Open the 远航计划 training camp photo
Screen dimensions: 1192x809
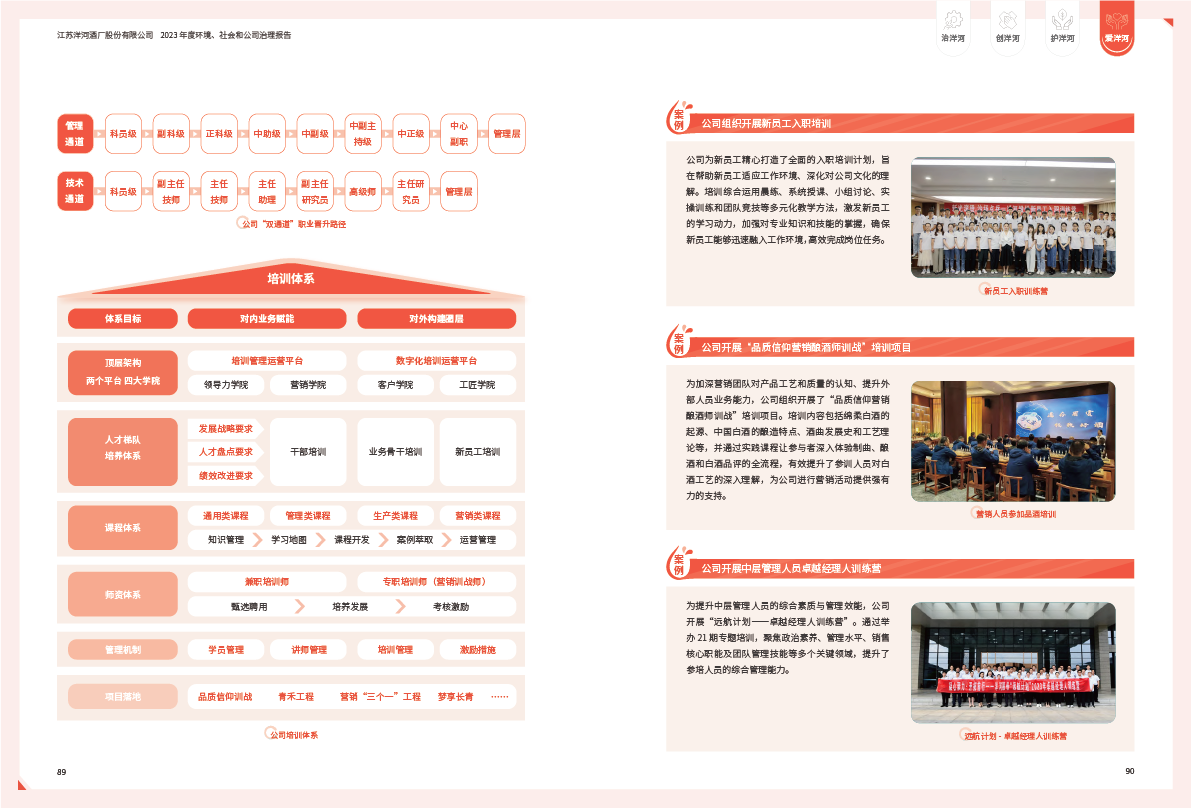pos(1015,662)
